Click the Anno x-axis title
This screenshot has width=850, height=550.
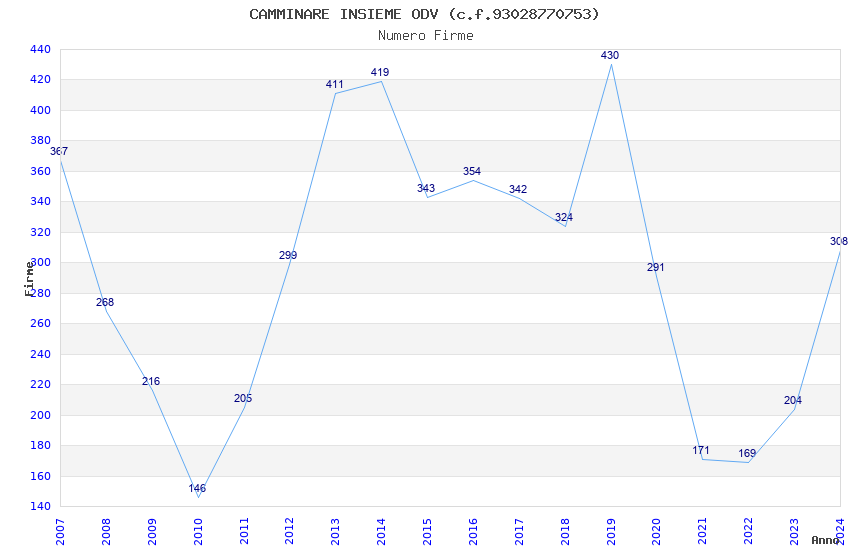[x=825, y=540]
